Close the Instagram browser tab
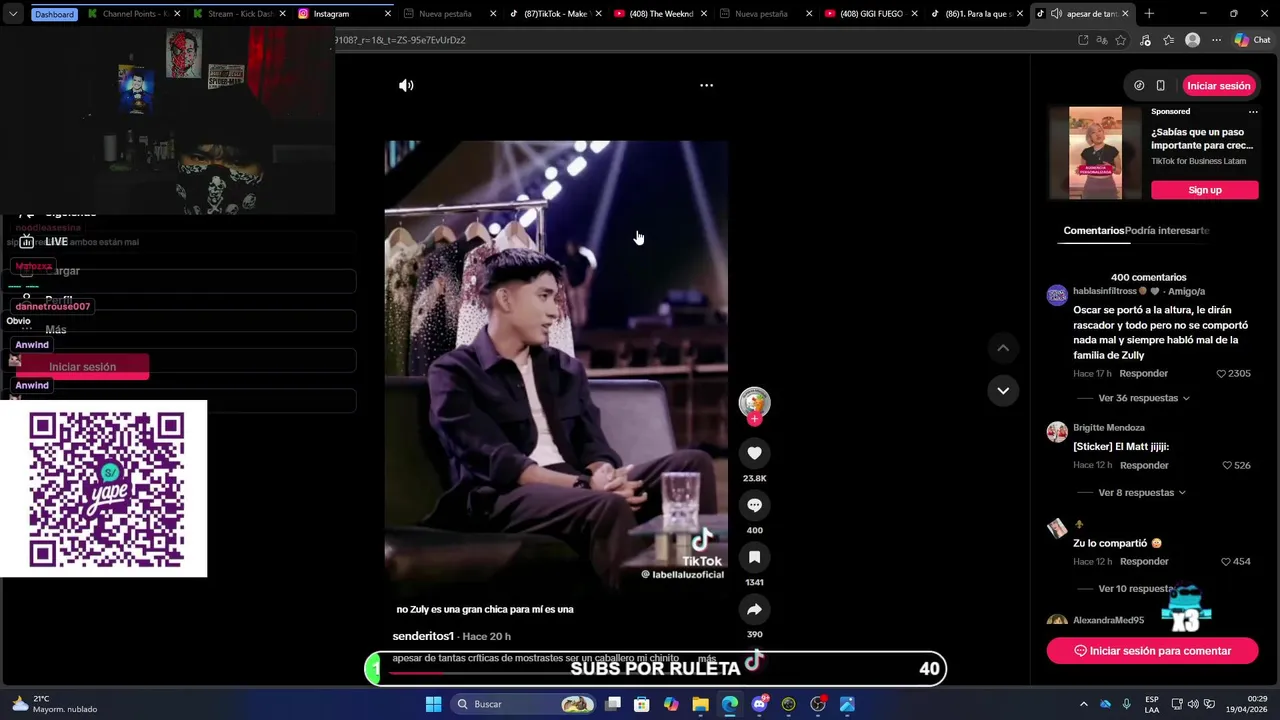Screen dimensions: 1280x720 (388, 14)
